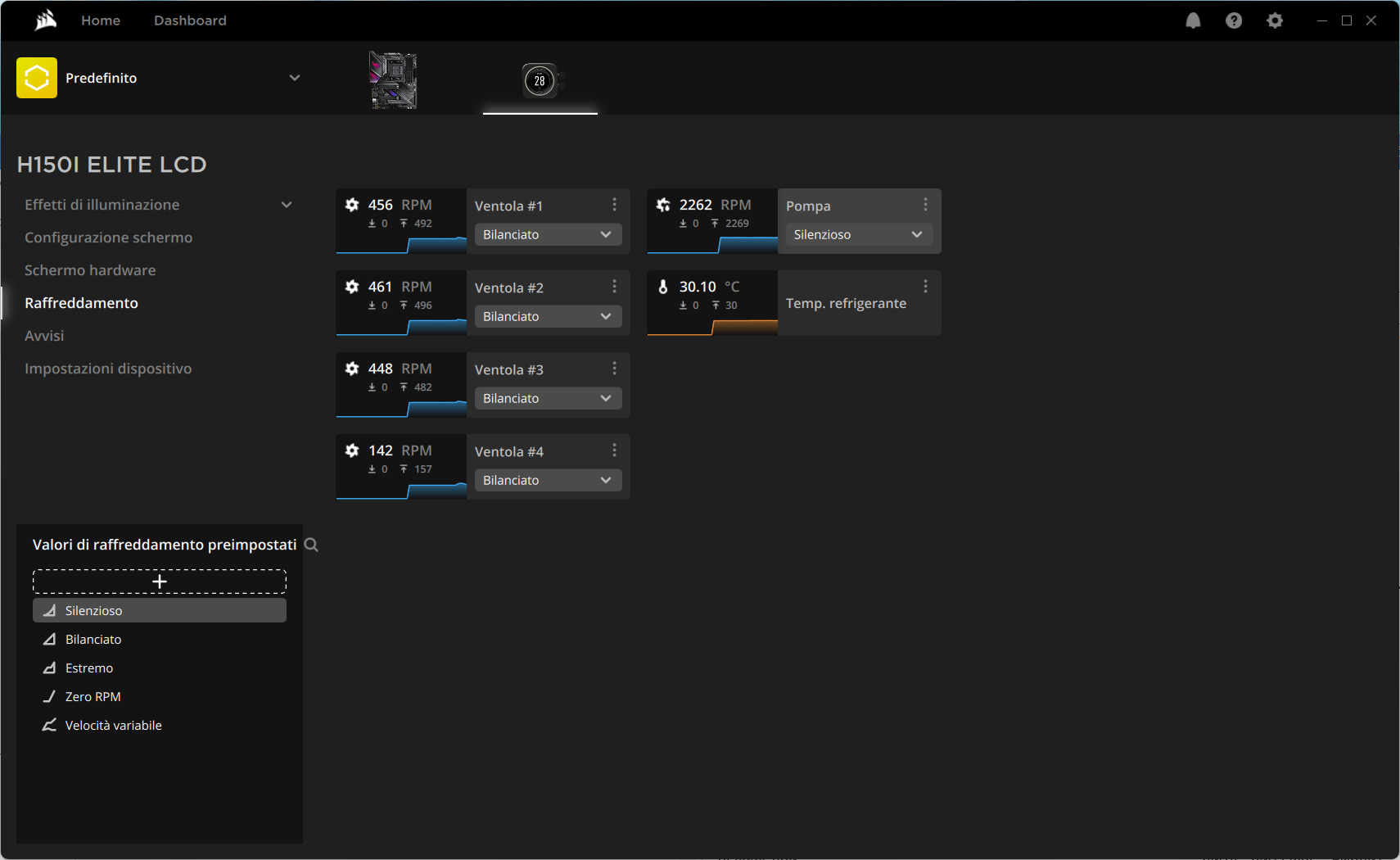The width and height of the screenshot is (1400, 860).
Task: Open Temp. refrigerante three-dot menu
Action: (x=925, y=287)
